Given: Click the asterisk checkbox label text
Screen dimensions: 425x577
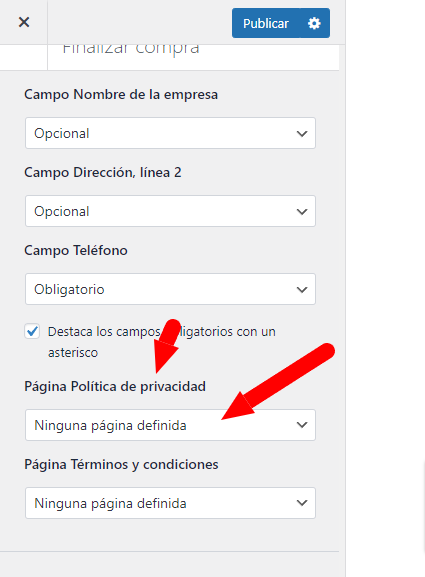Looking at the screenshot, I should click(x=162, y=342).
